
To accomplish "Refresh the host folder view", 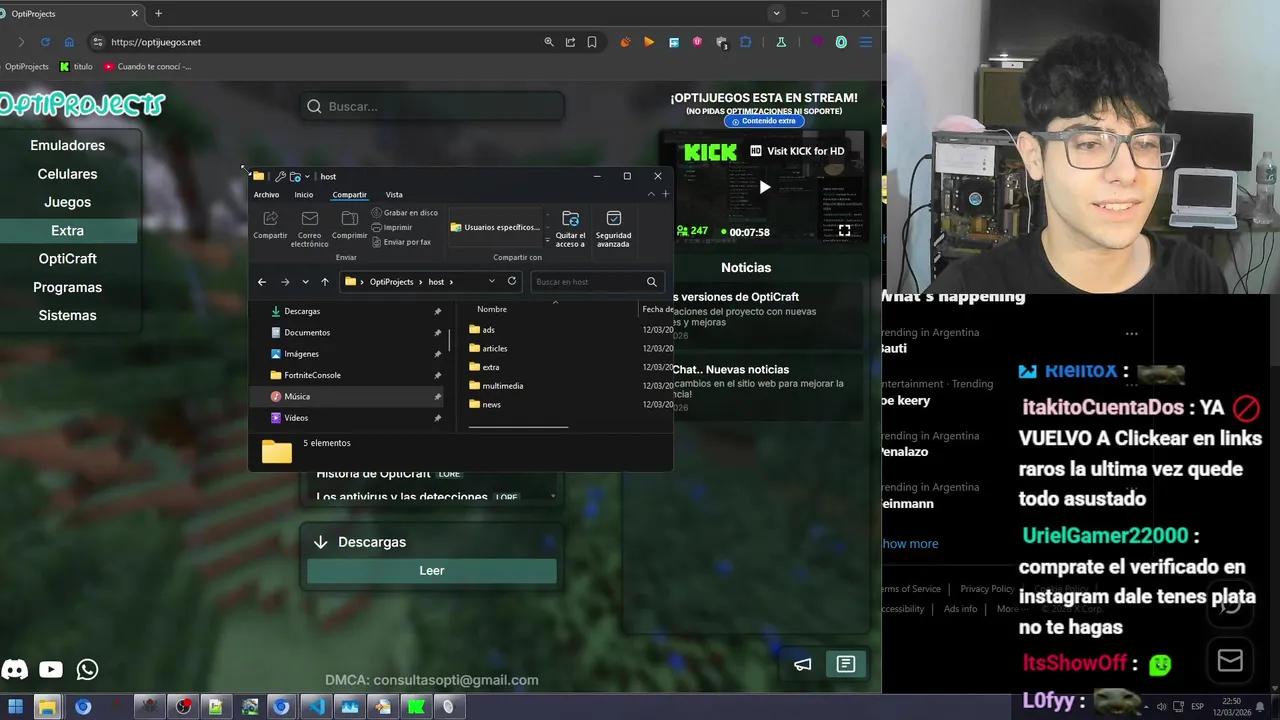I will (x=512, y=282).
